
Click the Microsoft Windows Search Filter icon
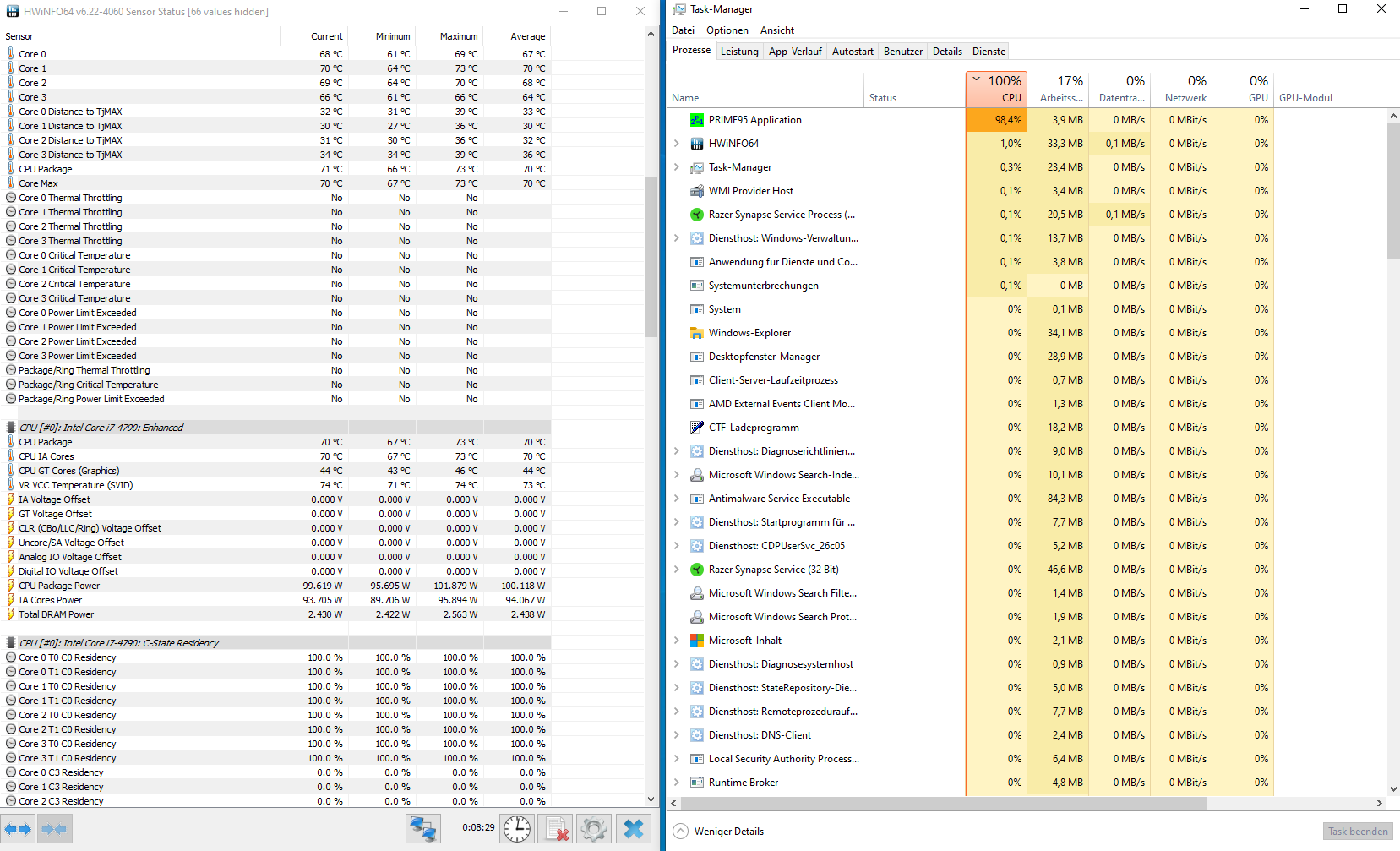point(697,593)
